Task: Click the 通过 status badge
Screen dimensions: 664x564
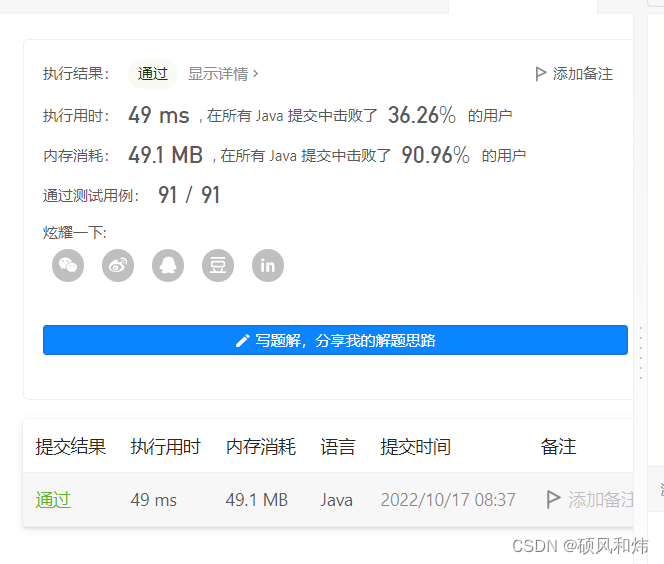Action: [152, 74]
